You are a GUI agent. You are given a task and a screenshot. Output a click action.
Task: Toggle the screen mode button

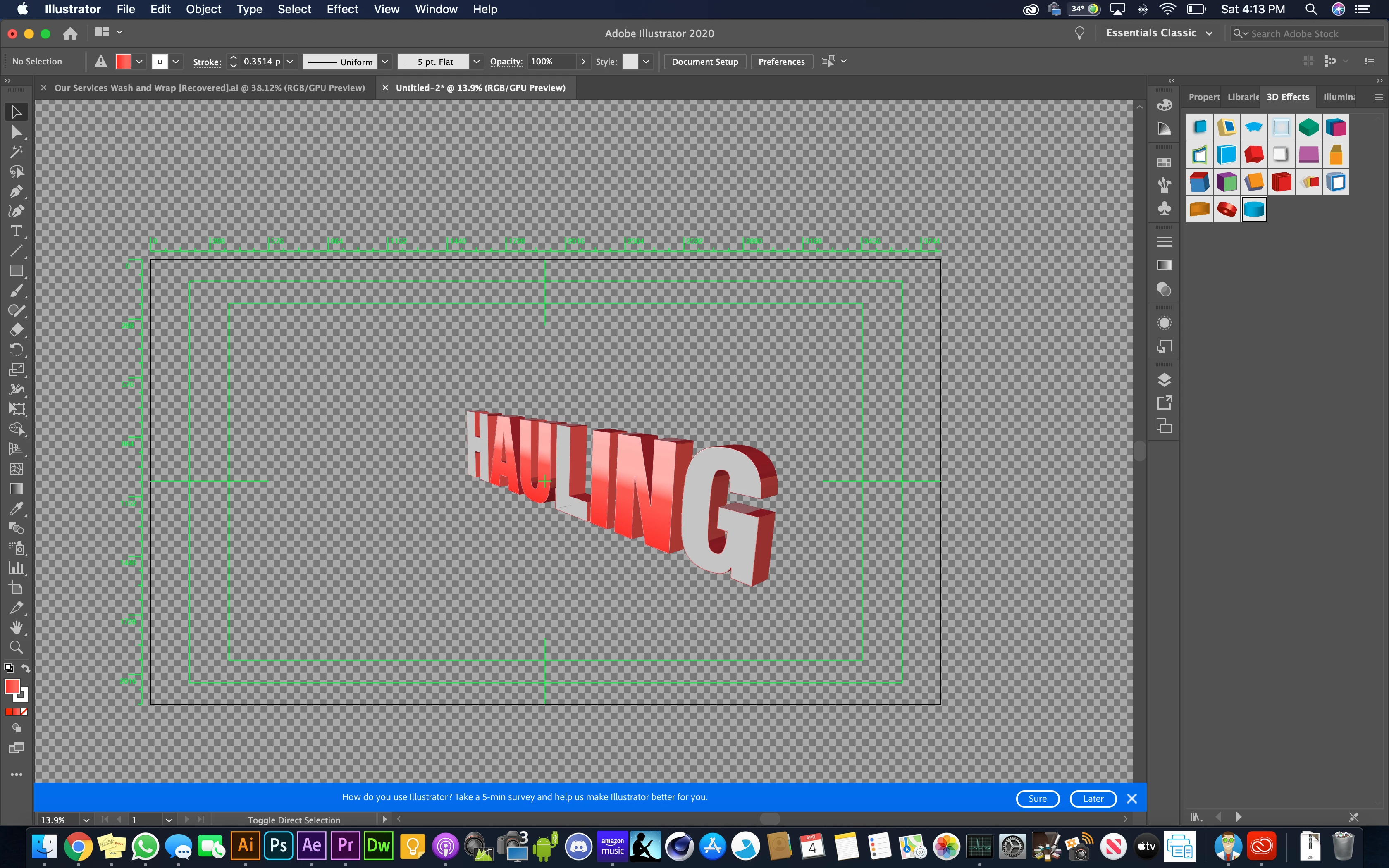[x=16, y=747]
